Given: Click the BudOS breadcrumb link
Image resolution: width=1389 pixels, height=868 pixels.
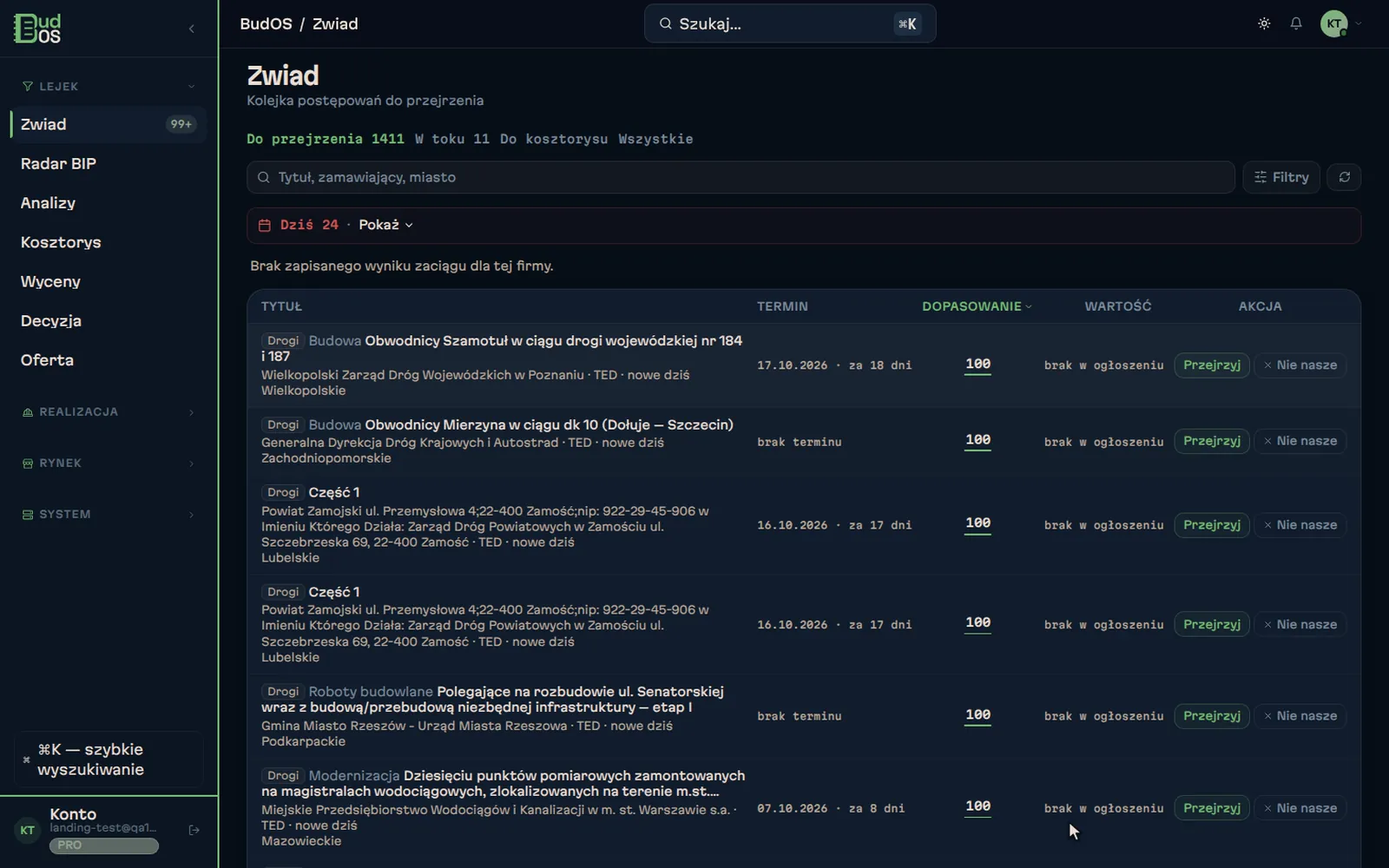Looking at the screenshot, I should click(x=266, y=23).
